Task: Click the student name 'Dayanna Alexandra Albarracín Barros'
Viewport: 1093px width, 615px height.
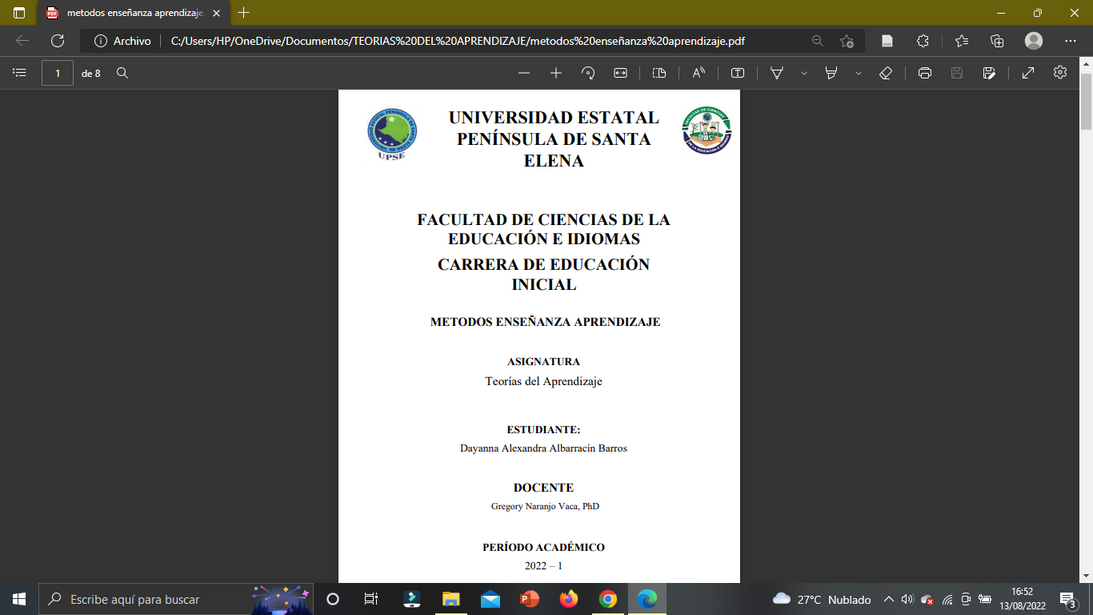Action: [x=544, y=448]
